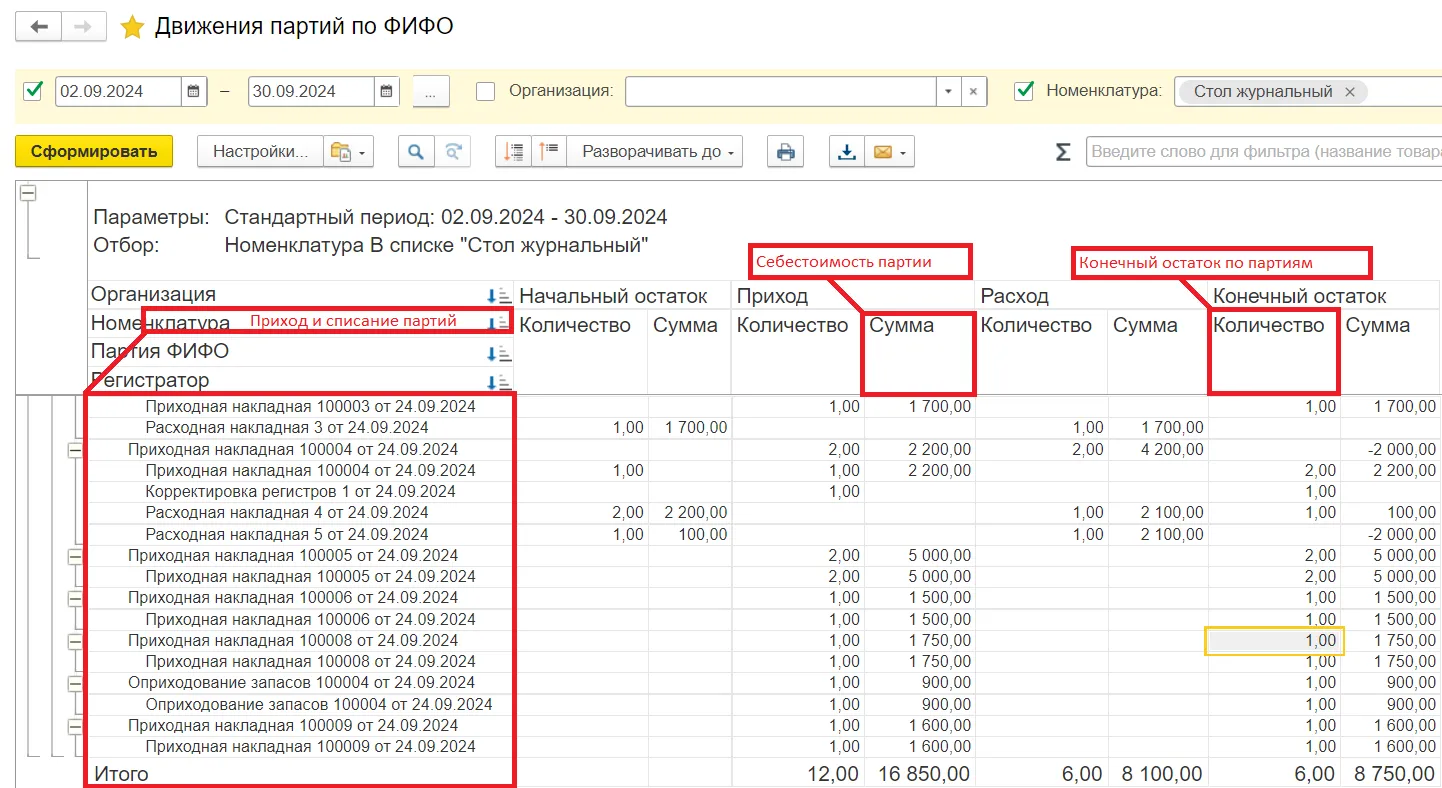Click the Начальный остаток header

(613, 296)
